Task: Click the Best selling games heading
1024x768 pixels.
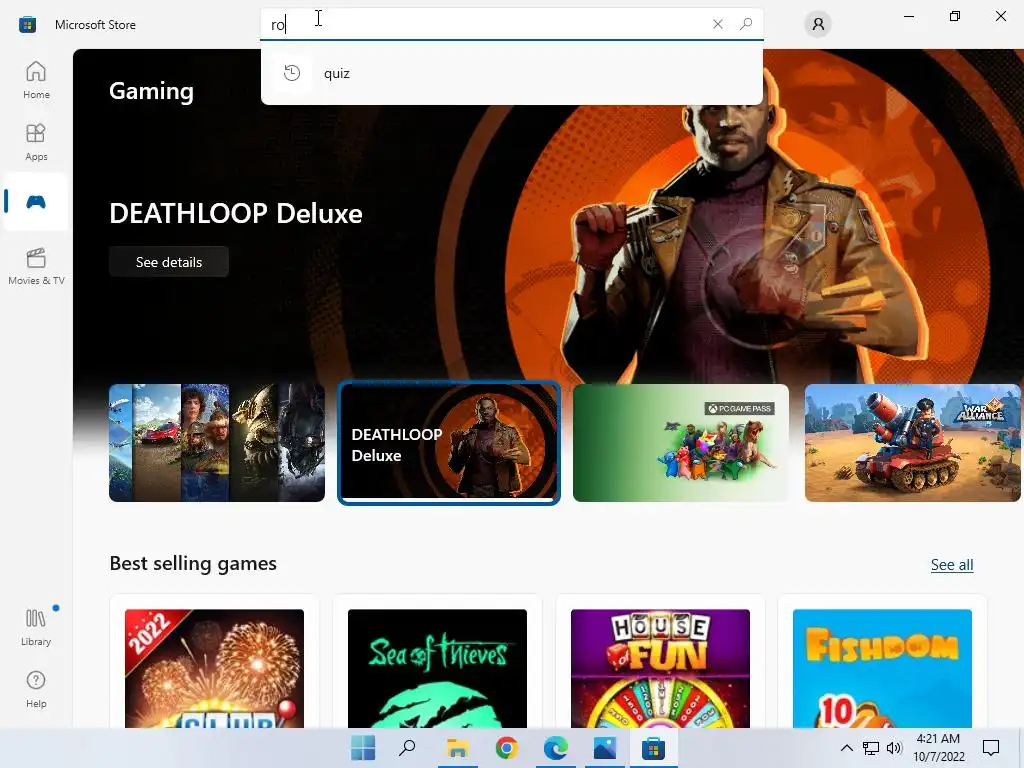Action: 193,563
